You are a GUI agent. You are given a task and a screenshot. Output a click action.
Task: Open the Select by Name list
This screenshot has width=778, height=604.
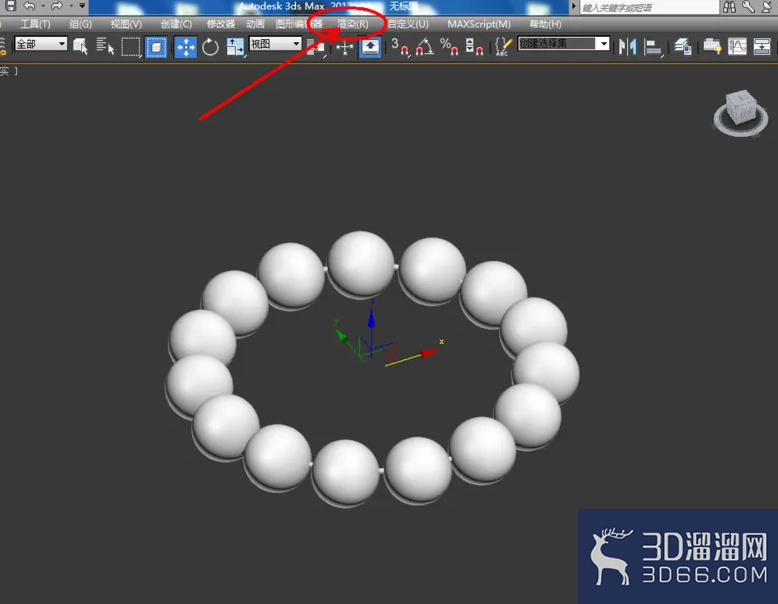(x=105, y=47)
